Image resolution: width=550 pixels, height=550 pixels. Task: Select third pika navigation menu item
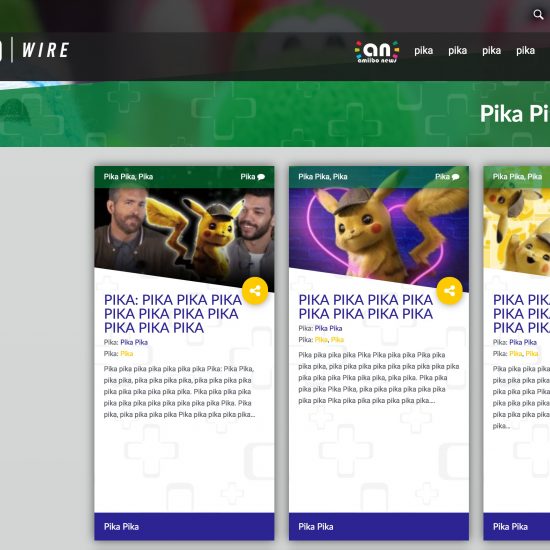pos(491,51)
